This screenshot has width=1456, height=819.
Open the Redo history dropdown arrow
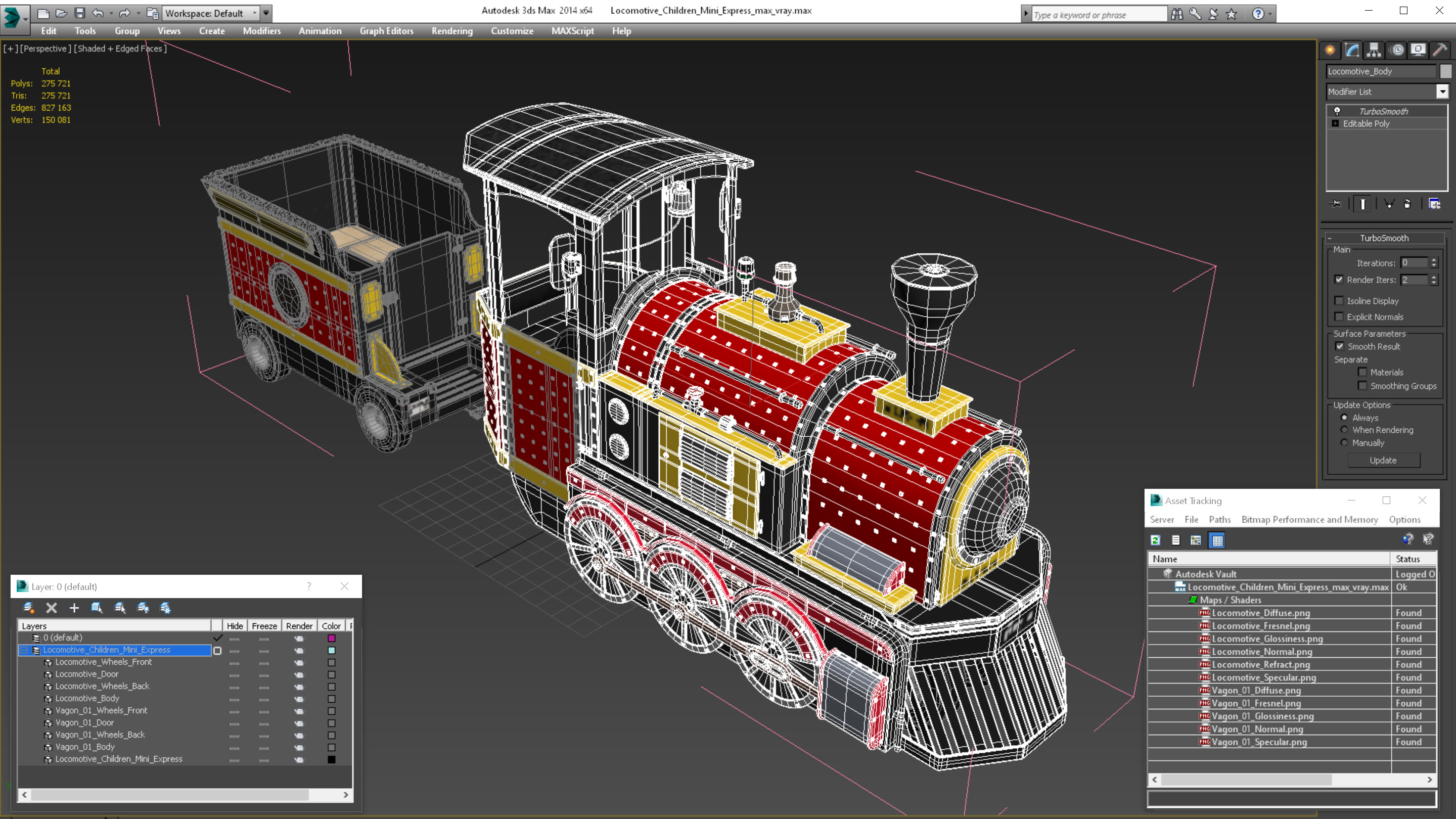138,13
